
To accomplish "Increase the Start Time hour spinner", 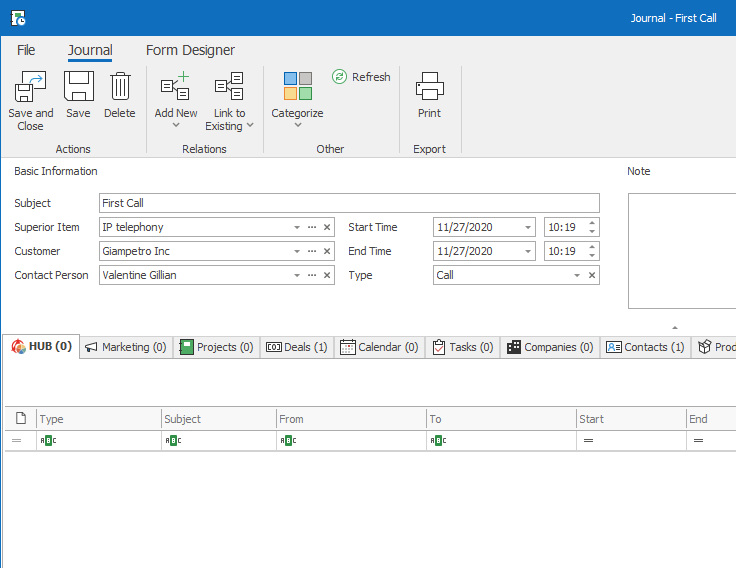I will tap(592, 223).
